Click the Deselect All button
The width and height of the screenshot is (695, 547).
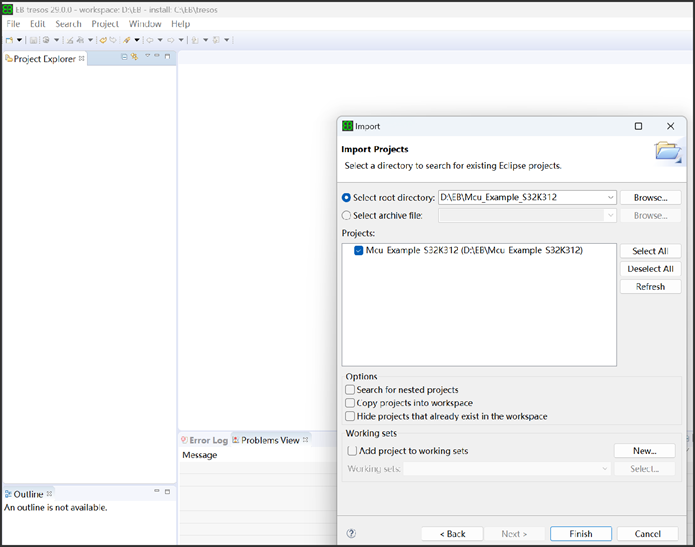[650, 269]
